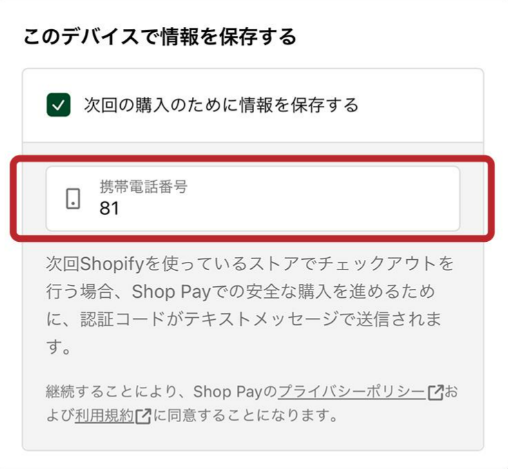Click the Shop Payでの安全な購入 text line
This screenshot has height=469, width=508.
[x=240, y=292]
